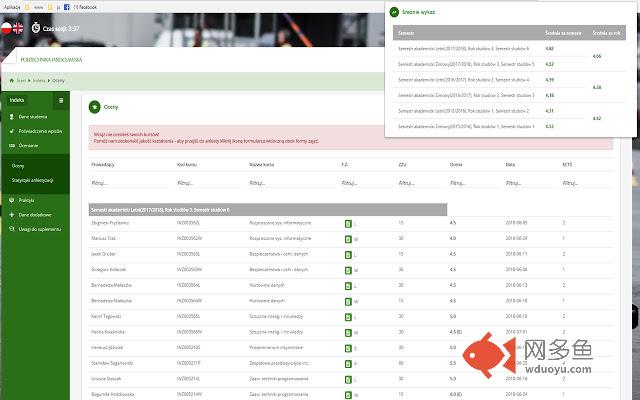Image resolution: width=640 pixels, height=400 pixels.
Task: Click the ECTS filter field
Action: click(x=586, y=183)
